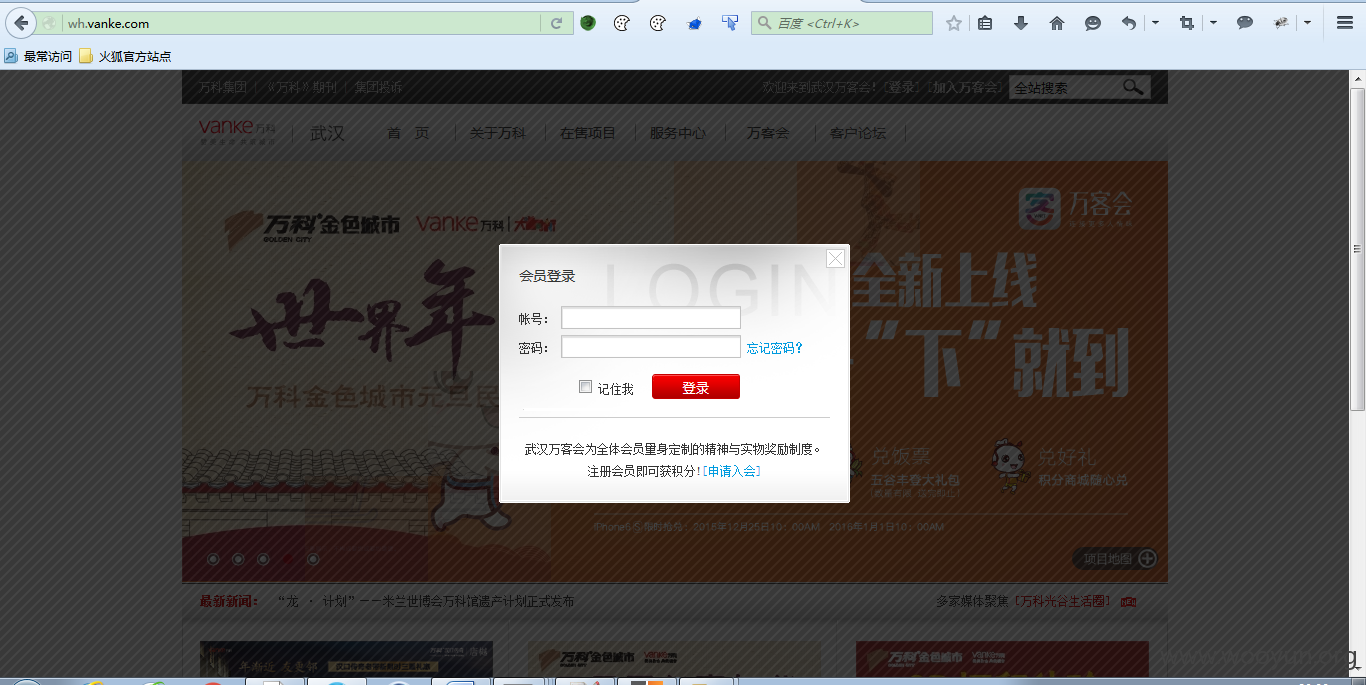Open the 客户论坛 navigation item
Screen dimensions: 1366x685
[858, 132]
